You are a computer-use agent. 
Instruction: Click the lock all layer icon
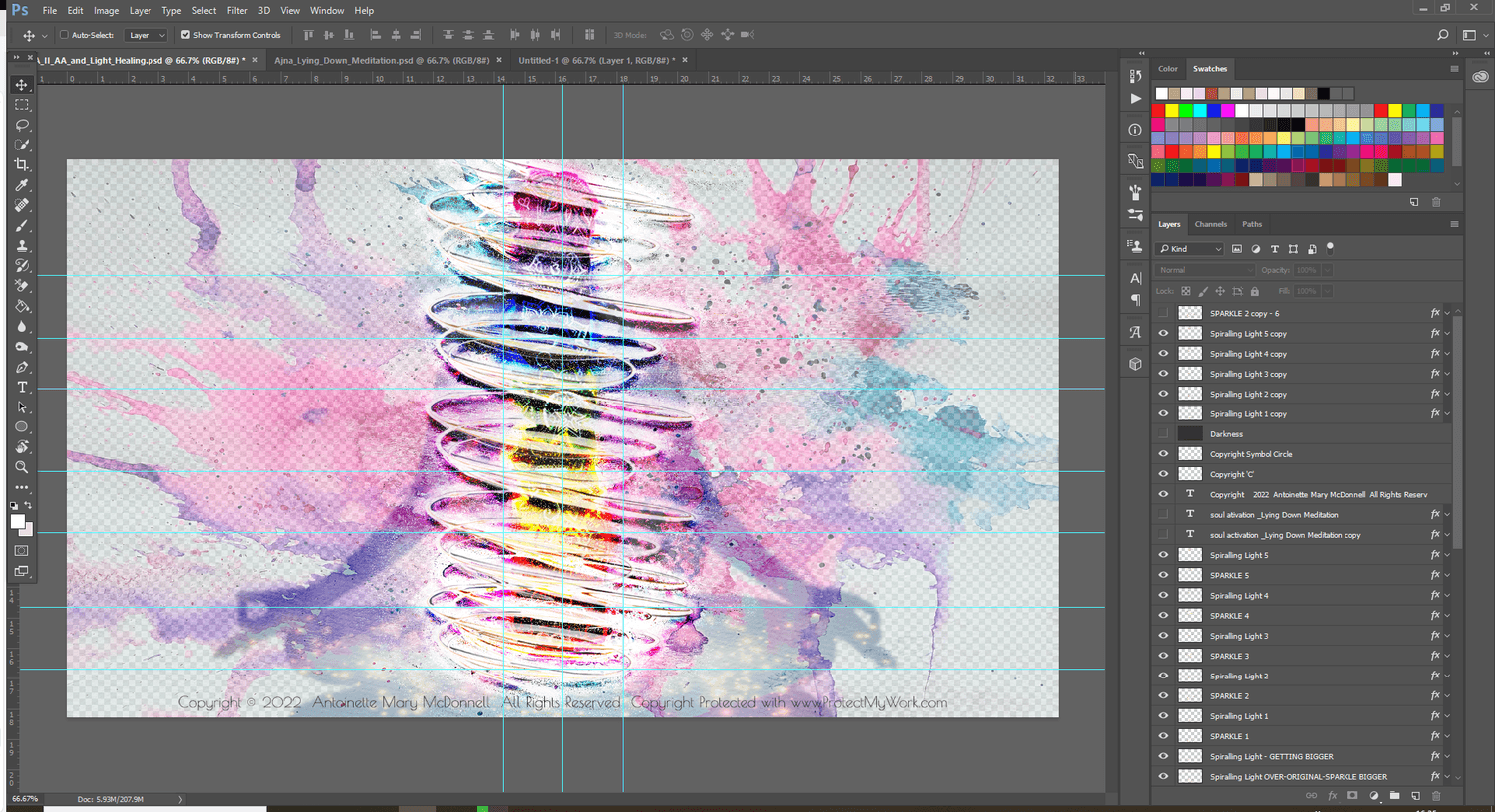point(1254,291)
